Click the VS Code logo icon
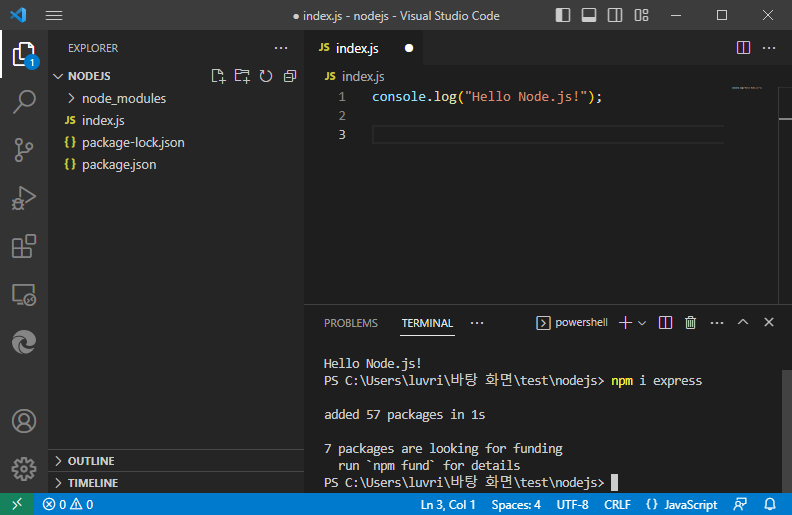Image resolution: width=792 pixels, height=515 pixels. click(18, 15)
